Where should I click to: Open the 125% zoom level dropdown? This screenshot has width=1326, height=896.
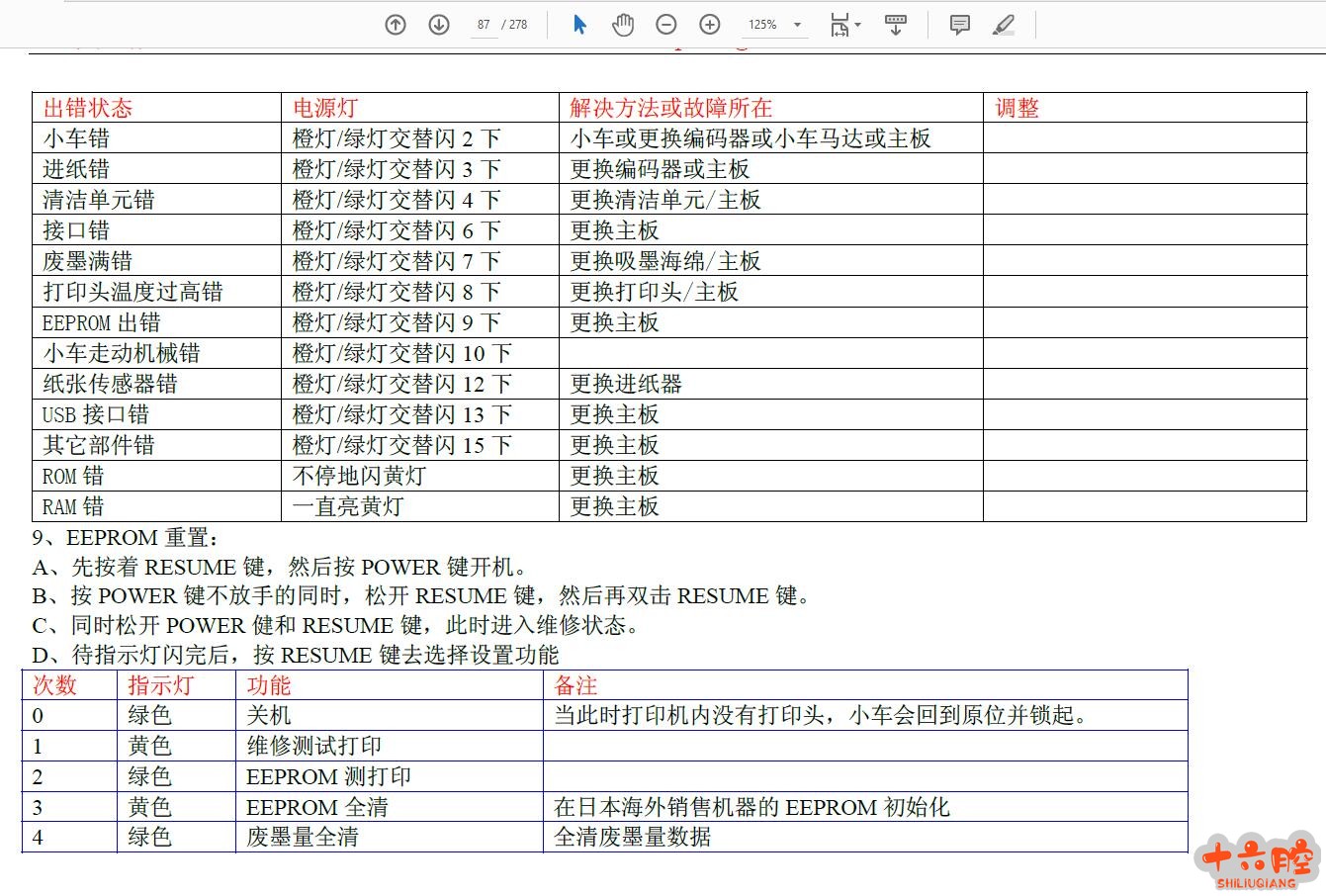click(797, 25)
